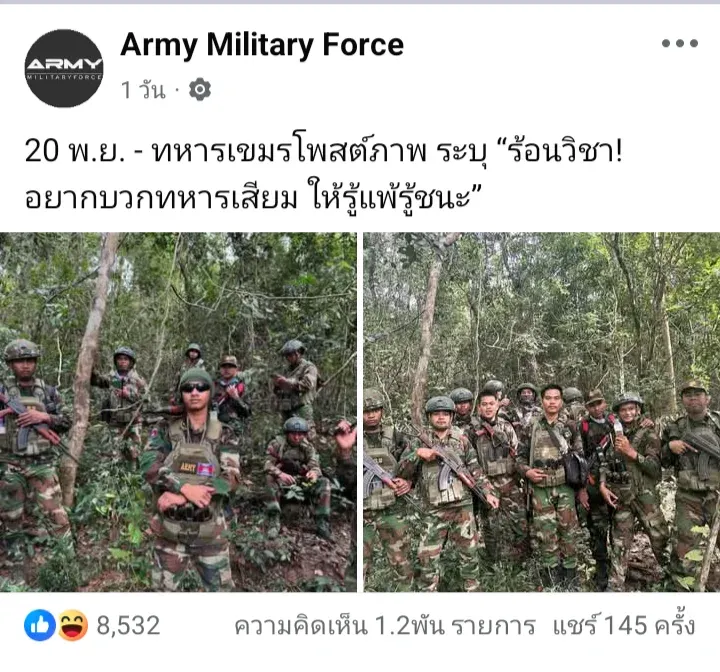Image resolution: width=720 pixels, height=672 pixels.
Task: Click the post caption starting '20 พ.ย.'
Action: (323, 174)
